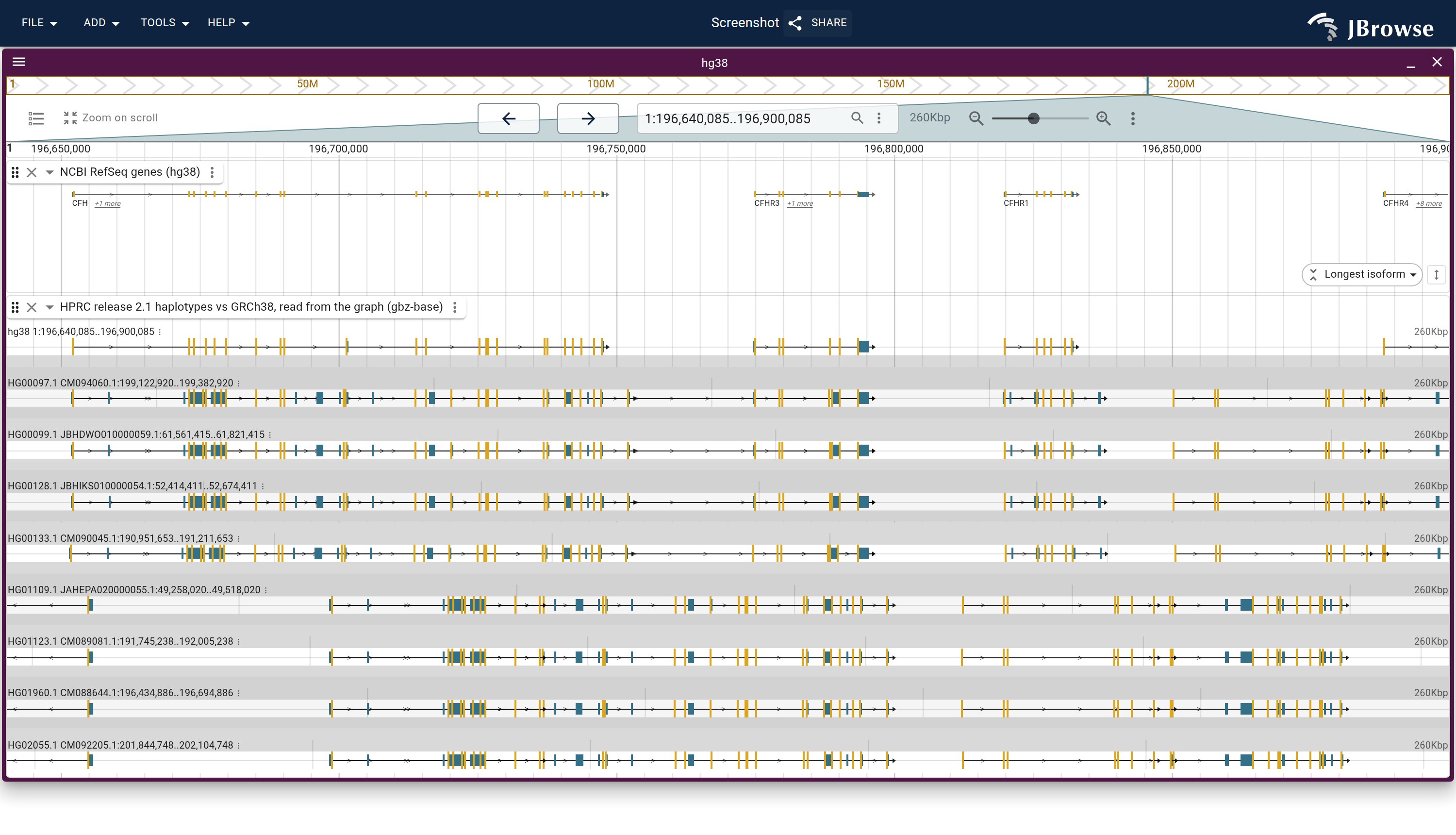
Task: Open hg38 row options menu
Action: [160, 332]
